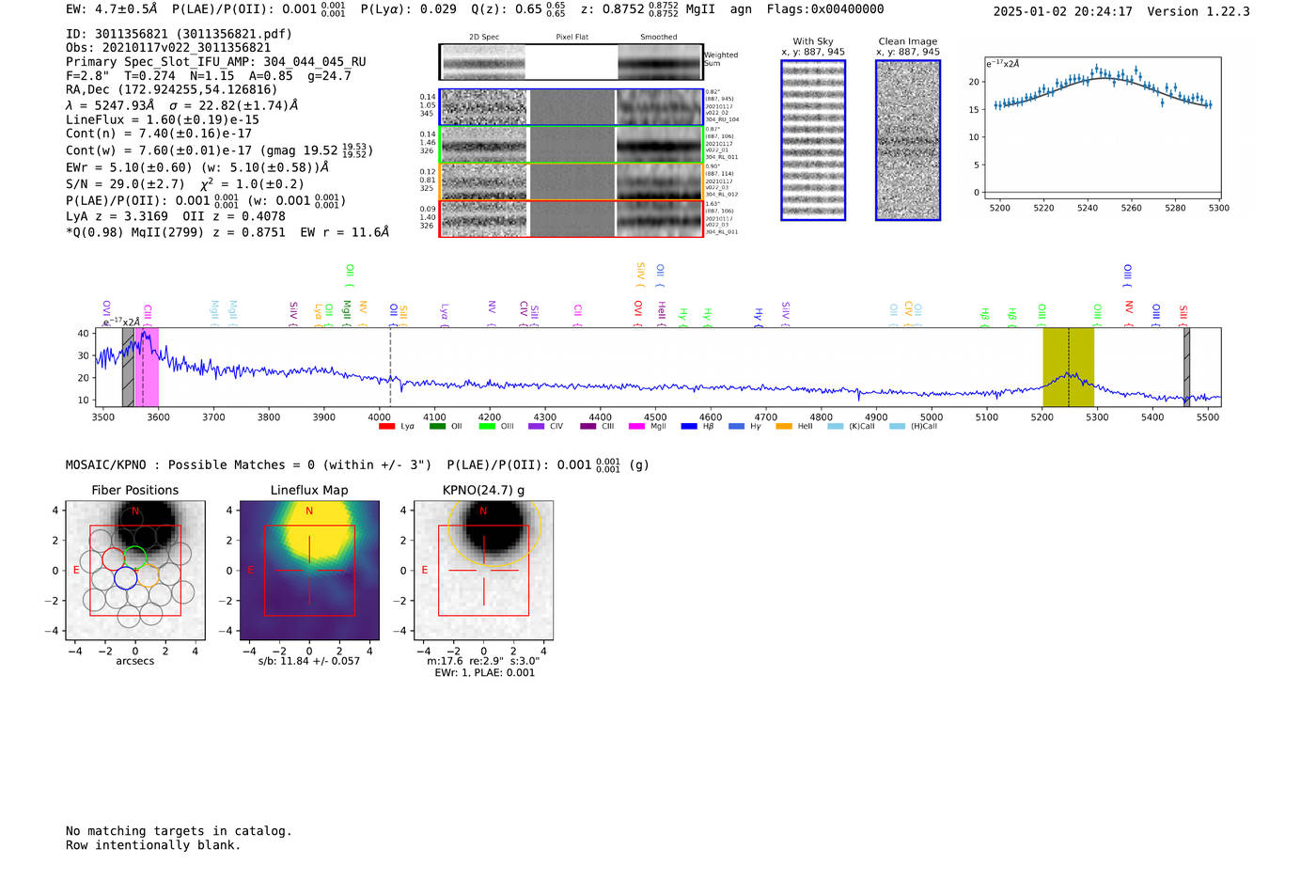
Task: Open the KPNO(24.7) g image
Action: pos(483,570)
